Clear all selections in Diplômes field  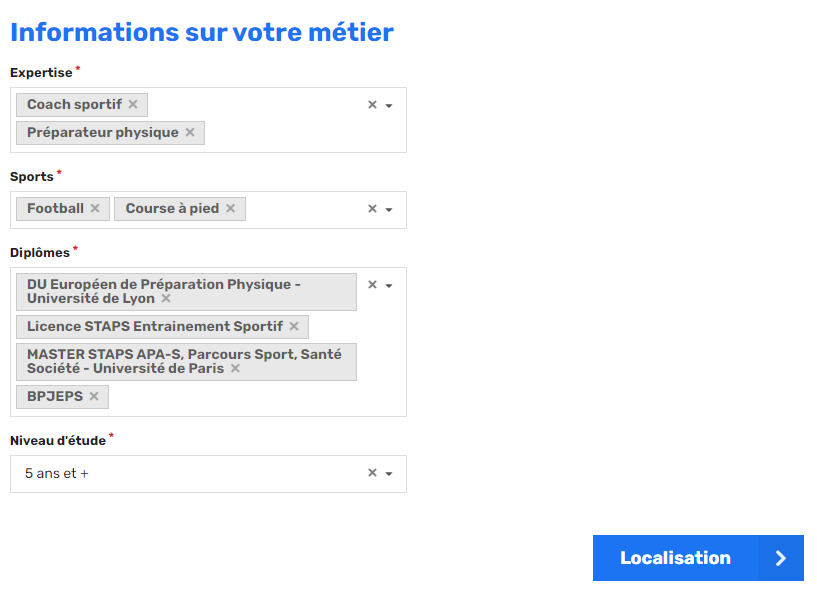[372, 285]
